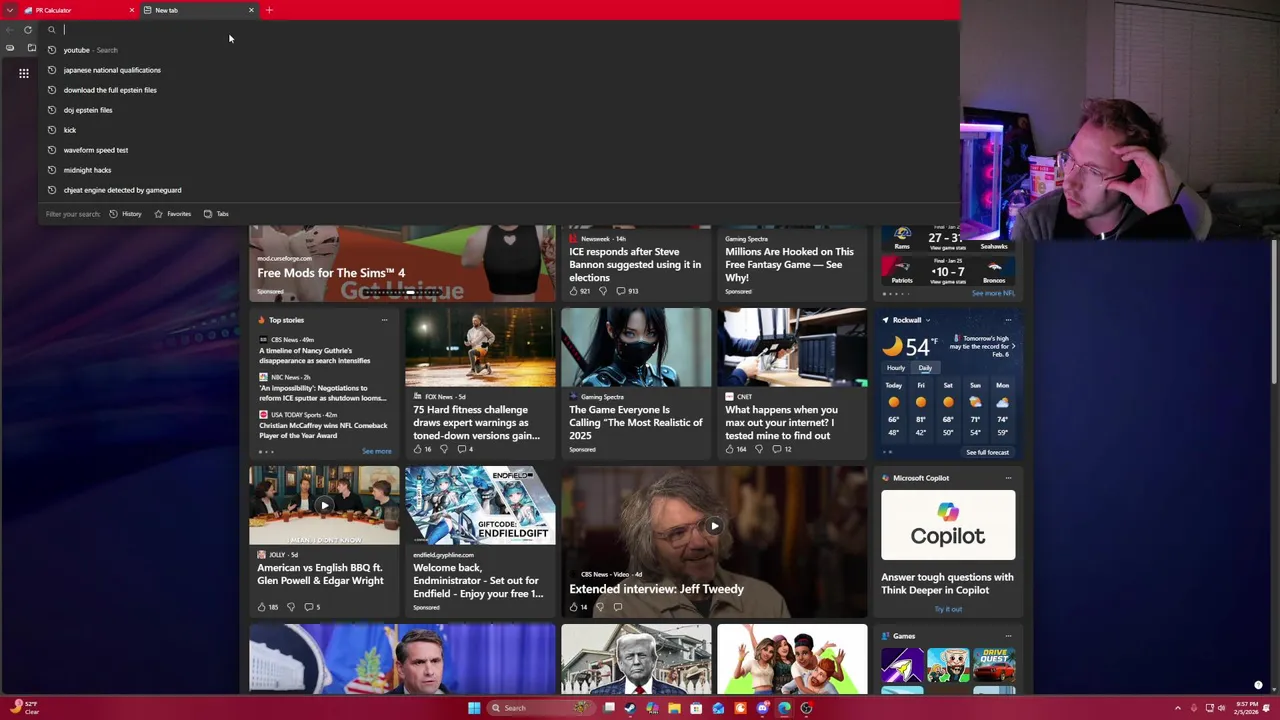The height and width of the screenshot is (720, 1280).
Task: Open CNET 'max out your internet' article
Action: tap(782, 422)
